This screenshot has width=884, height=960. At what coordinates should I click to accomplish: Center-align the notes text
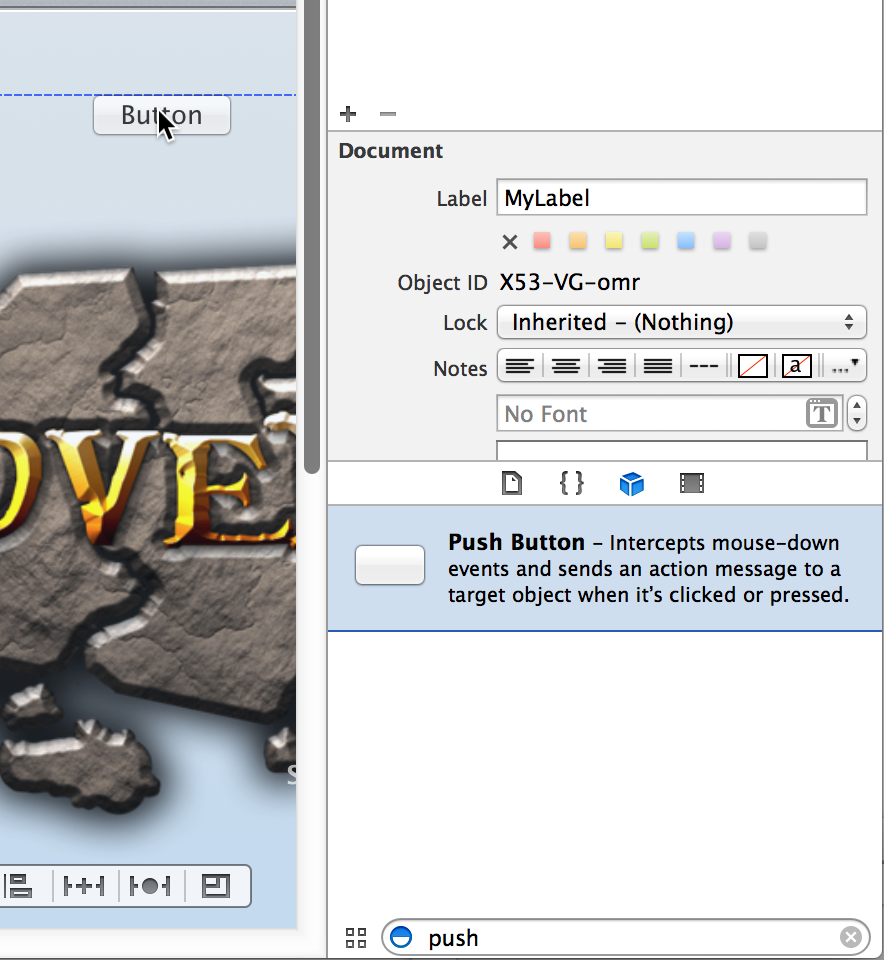(x=566, y=366)
